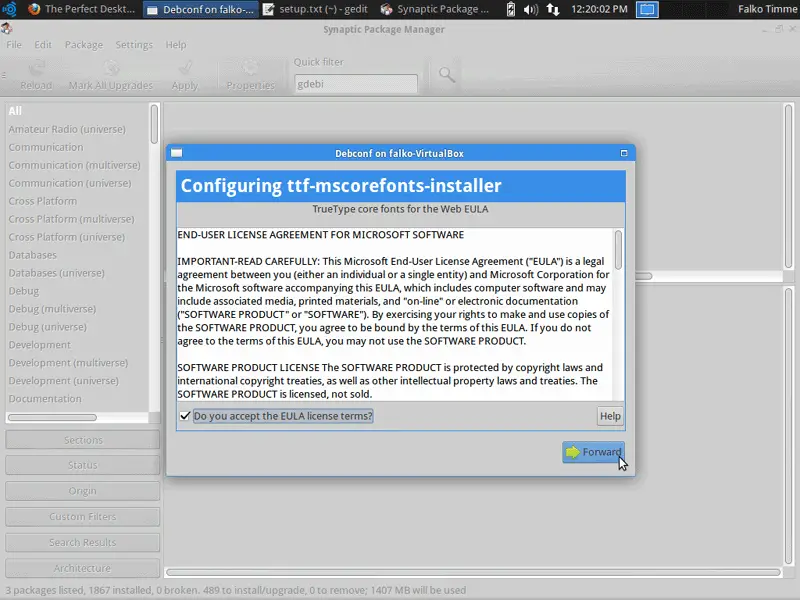Switch to The Perfect Desktop Firefox task
Screen dimensions: 800x600
coord(82,9)
